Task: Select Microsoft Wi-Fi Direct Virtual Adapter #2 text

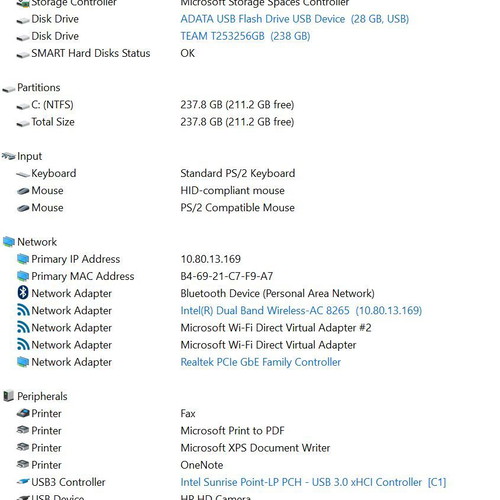Action: (276, 328)
